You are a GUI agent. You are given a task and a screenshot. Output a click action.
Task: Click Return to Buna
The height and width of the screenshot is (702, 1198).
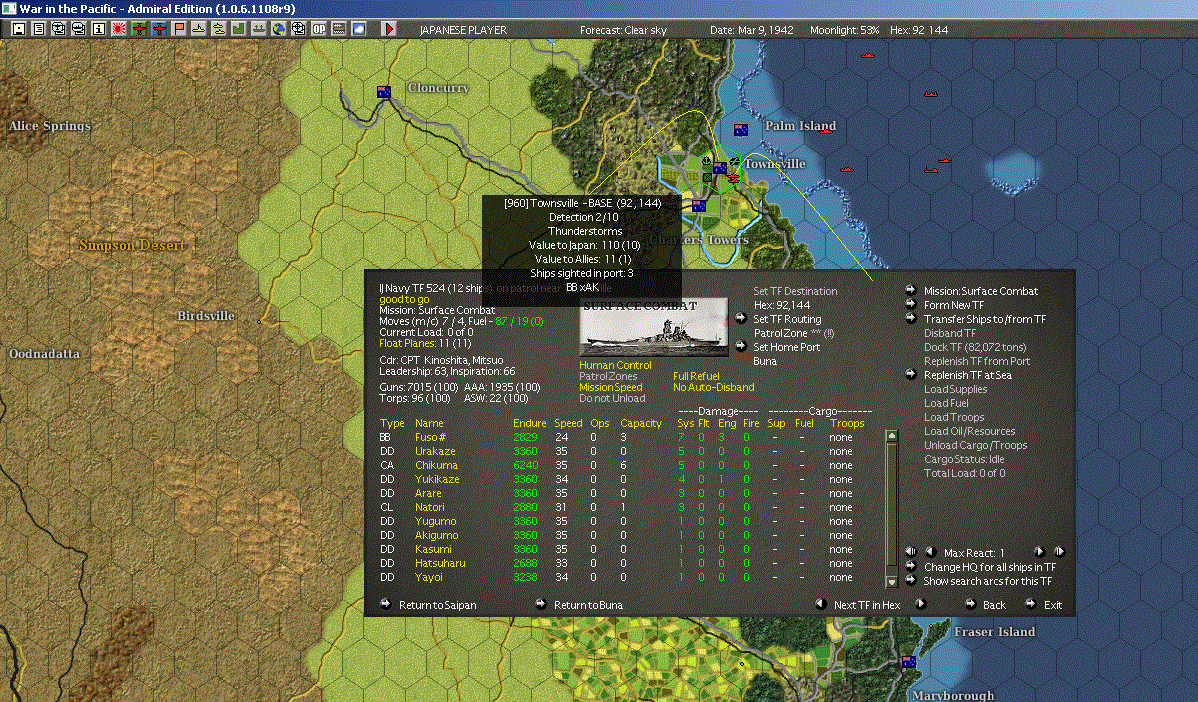click(x=588, y=605)
